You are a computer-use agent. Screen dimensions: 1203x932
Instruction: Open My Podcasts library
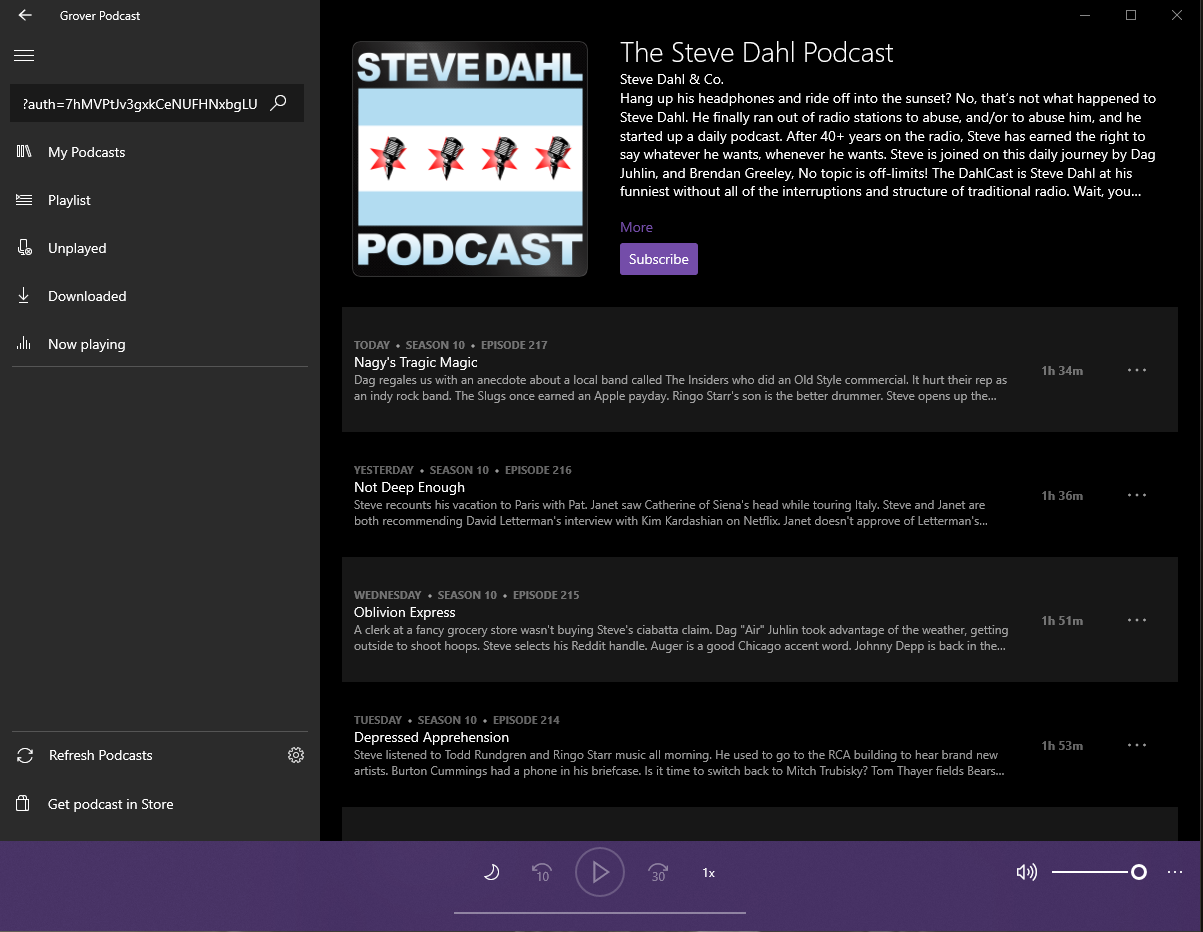[160, 152]
